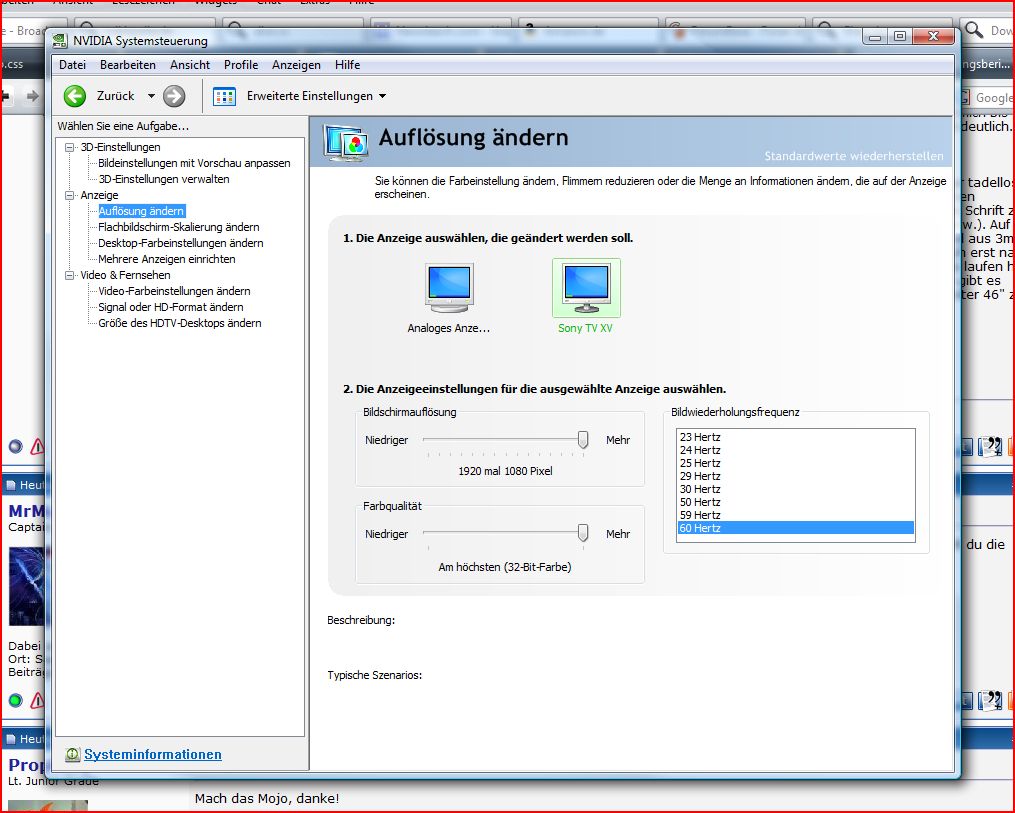Maximize the NVIDIA Systemsteuerung window
1015x813 pixels.
tap(900, 37)
